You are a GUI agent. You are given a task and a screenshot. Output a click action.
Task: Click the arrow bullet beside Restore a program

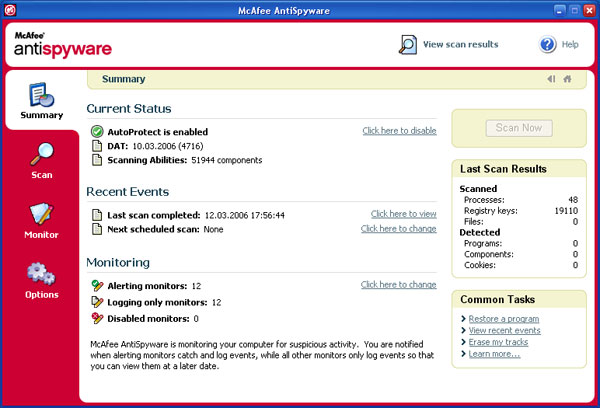[x=463, y=319]
